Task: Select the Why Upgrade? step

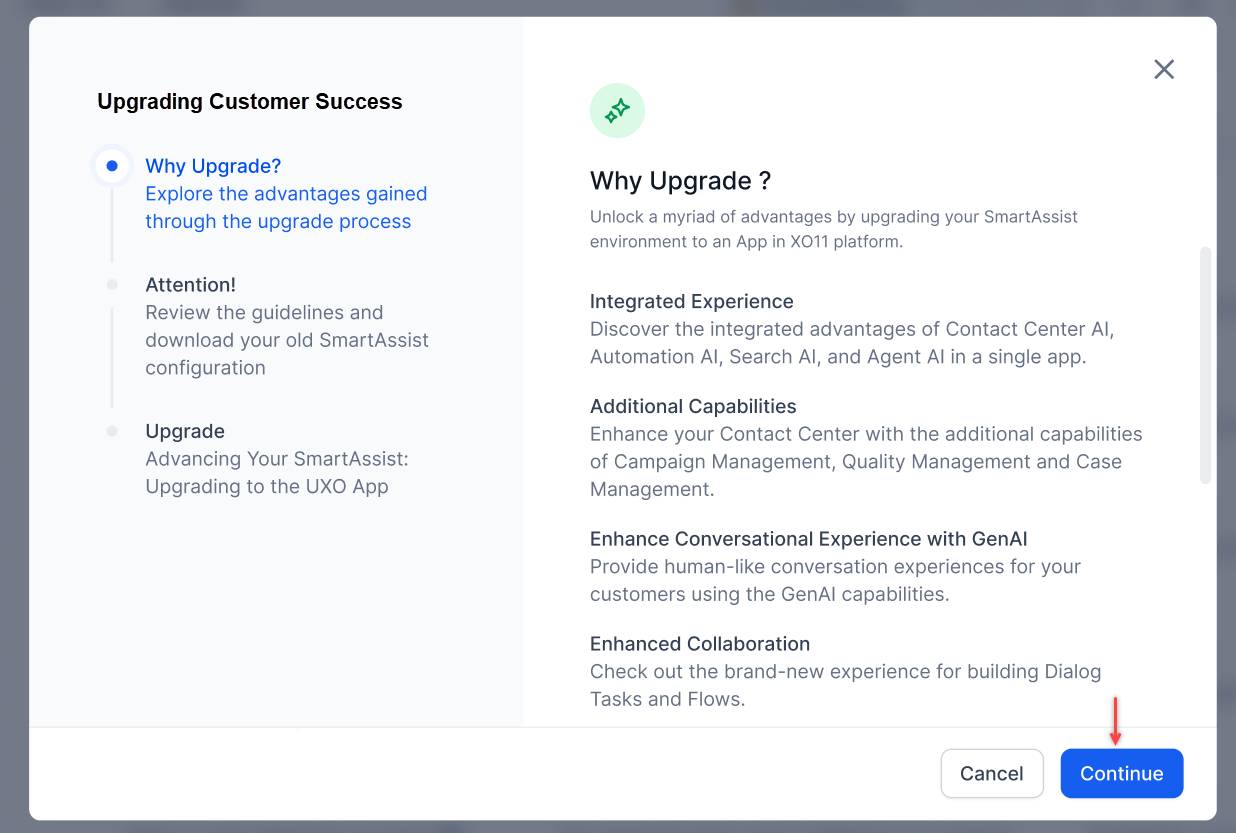Action: [213, 166]
